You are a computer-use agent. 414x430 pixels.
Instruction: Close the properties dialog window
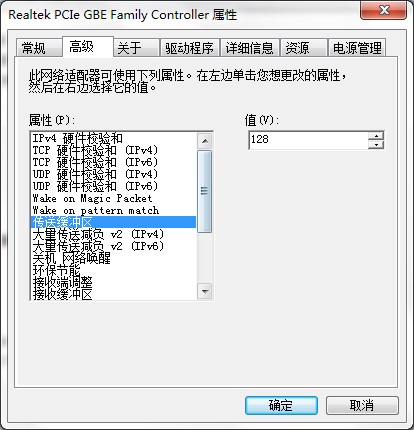coord(383,10)
